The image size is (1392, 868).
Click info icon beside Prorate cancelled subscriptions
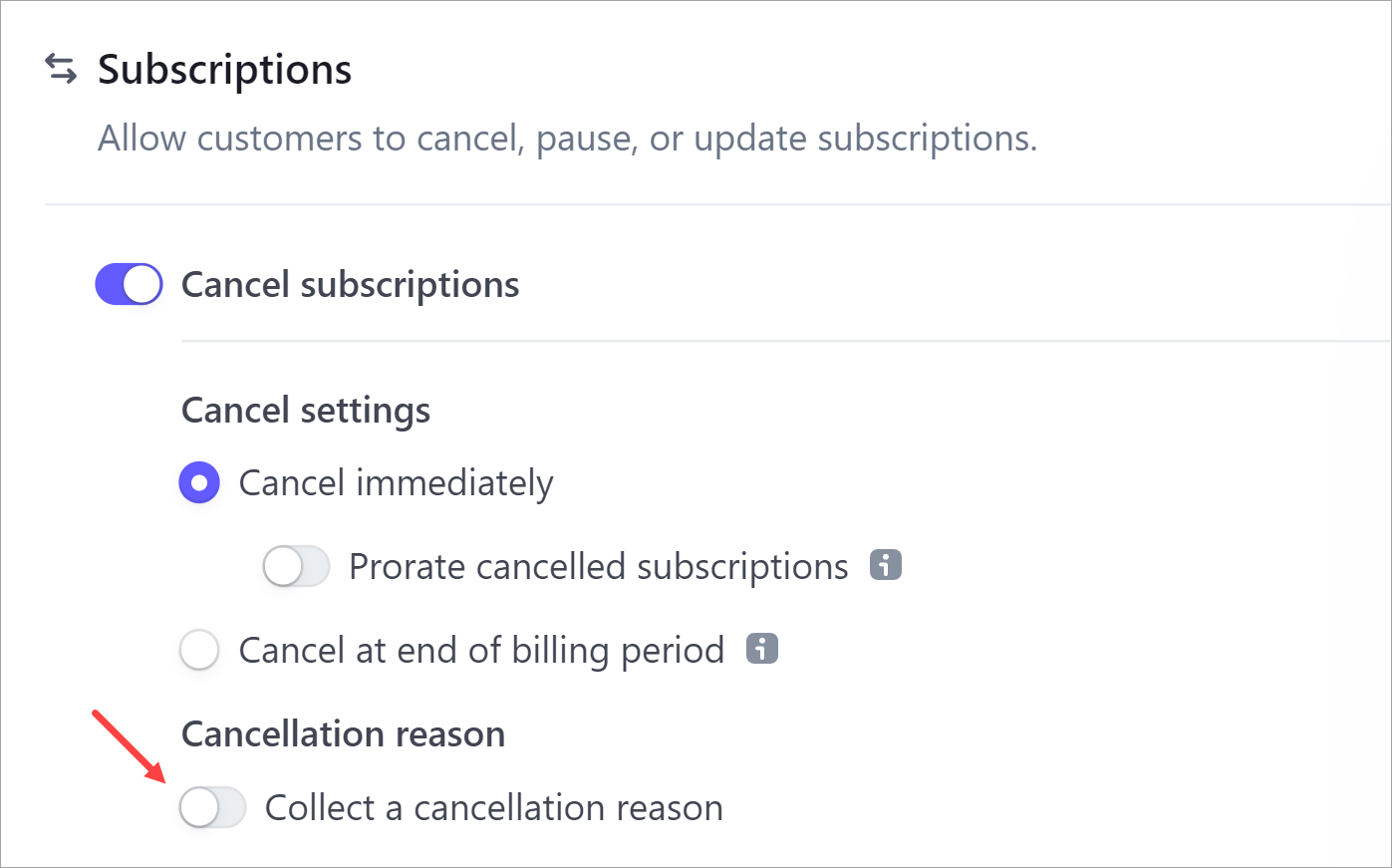(x=885, y=565)
